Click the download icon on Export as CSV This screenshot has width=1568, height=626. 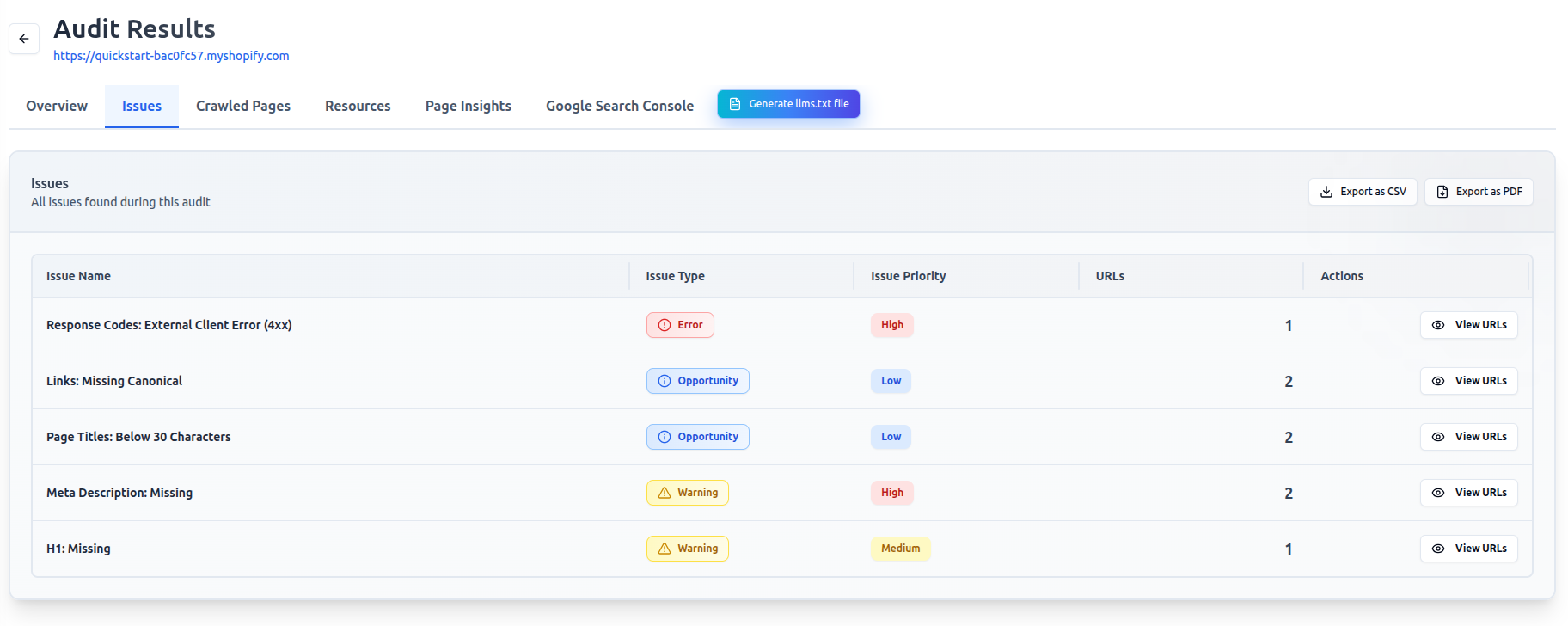coord(1326,192)
